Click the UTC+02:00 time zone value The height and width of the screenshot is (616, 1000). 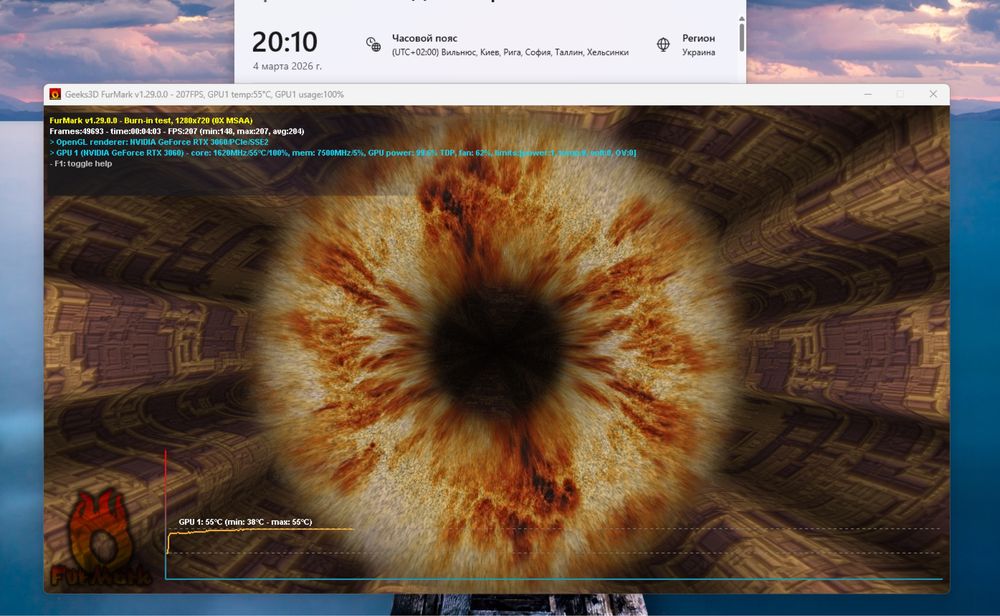pos(510,52)
